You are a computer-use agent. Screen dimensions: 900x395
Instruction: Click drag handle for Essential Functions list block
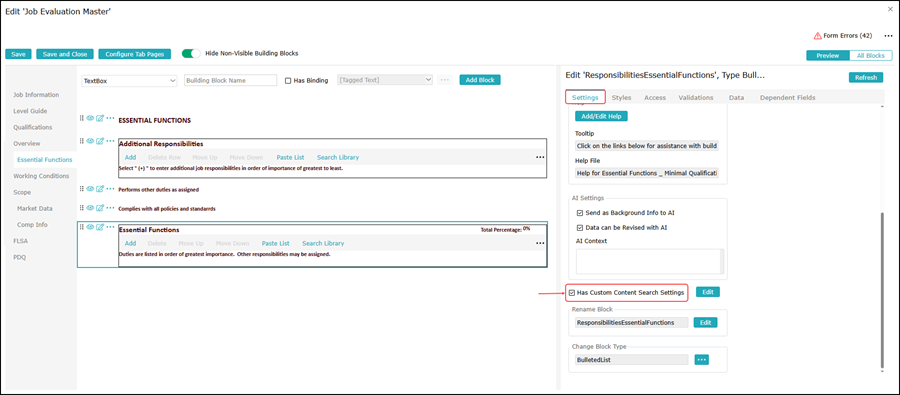pos(82,227)
